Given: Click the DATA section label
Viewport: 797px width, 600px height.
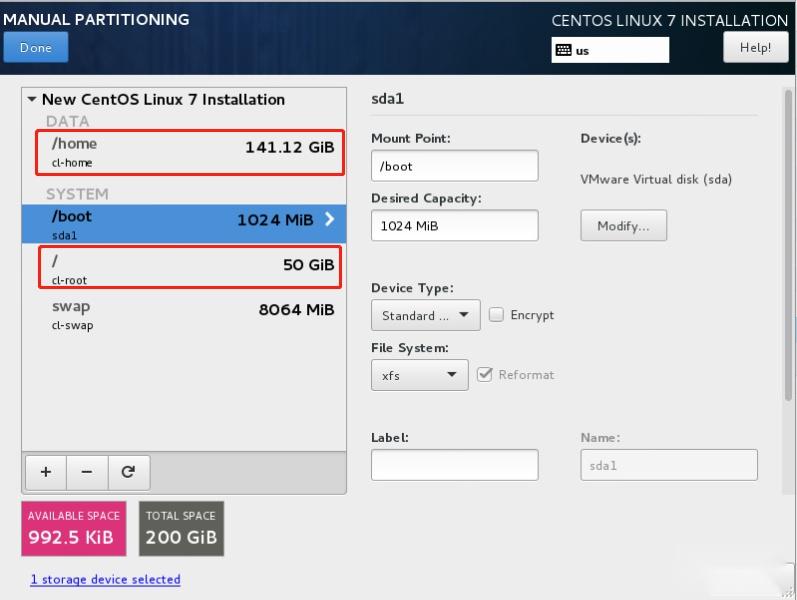Looking at the screenshot, I should 68,122.
